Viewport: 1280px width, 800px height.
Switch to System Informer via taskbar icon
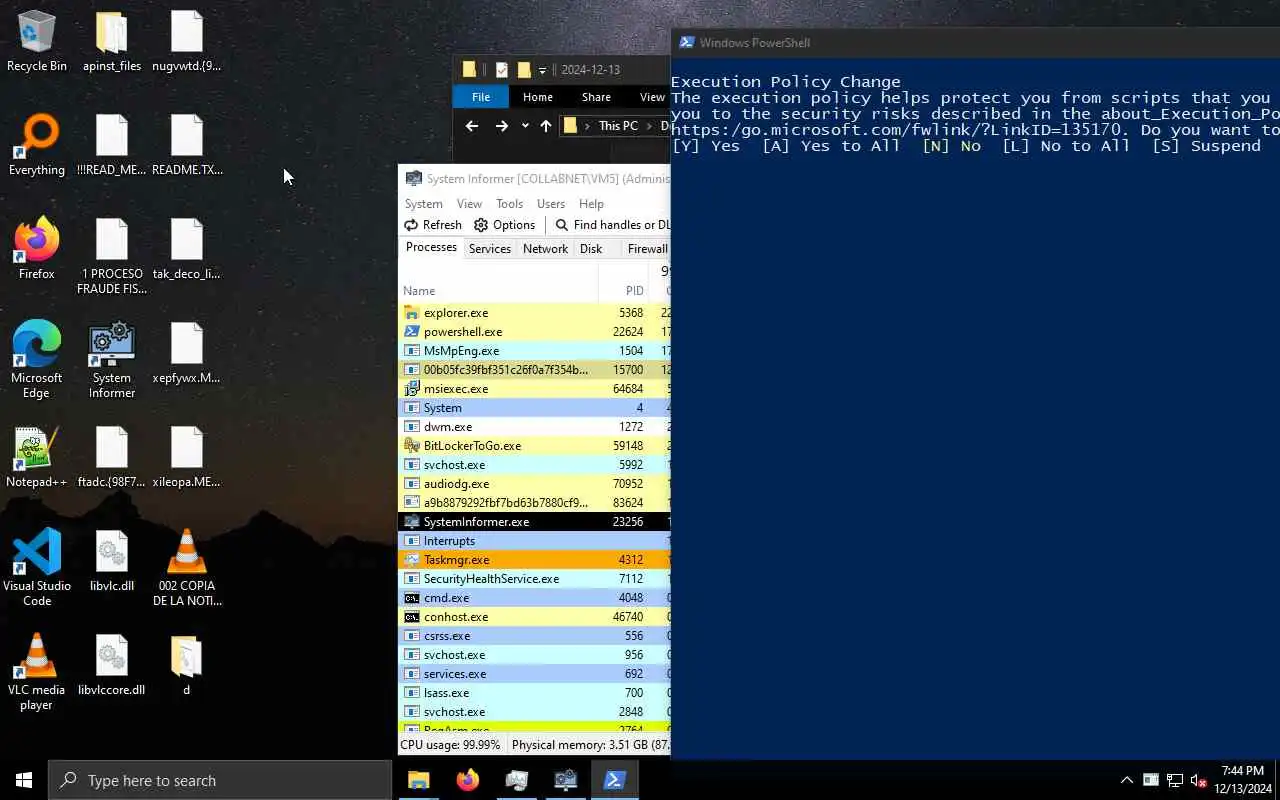566,780
